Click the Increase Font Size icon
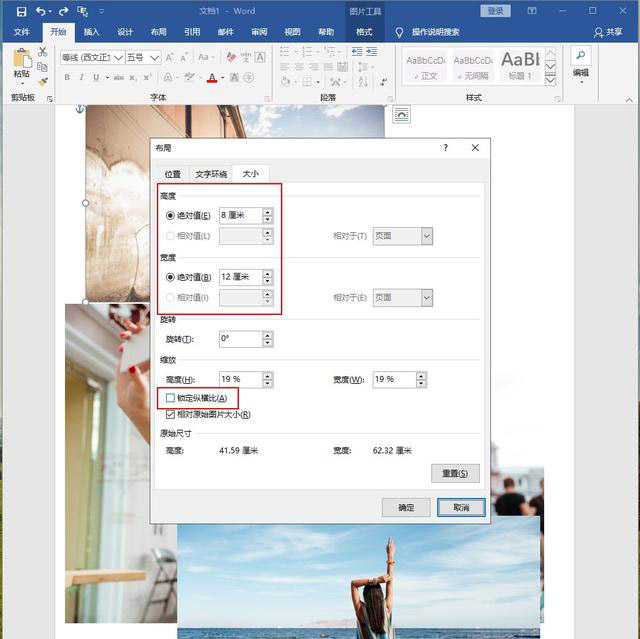 pyautogui.click(x=169, y=57)
